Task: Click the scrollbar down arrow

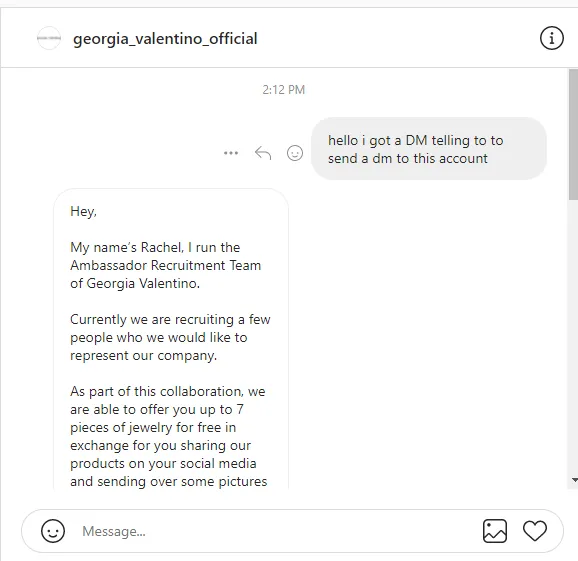Action: (x=574, y=480)
